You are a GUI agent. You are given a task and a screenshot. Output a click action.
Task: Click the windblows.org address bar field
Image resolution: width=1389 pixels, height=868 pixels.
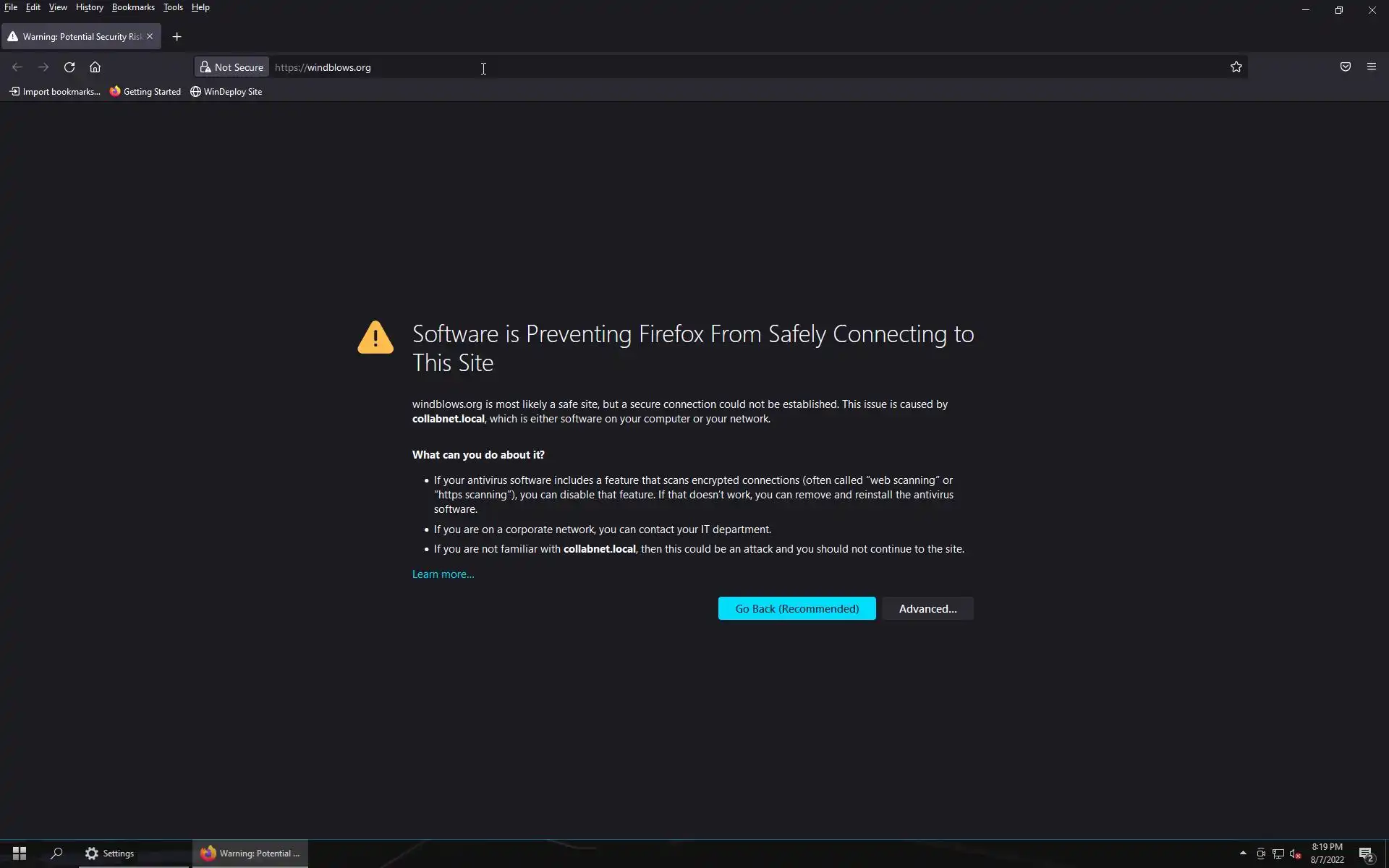pos(651,67)
